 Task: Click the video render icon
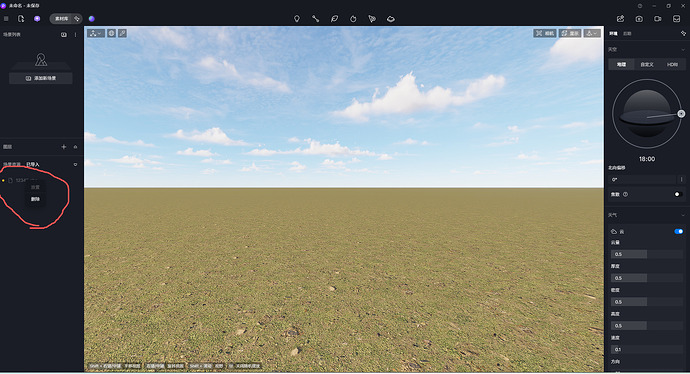(x=657, y=19)
